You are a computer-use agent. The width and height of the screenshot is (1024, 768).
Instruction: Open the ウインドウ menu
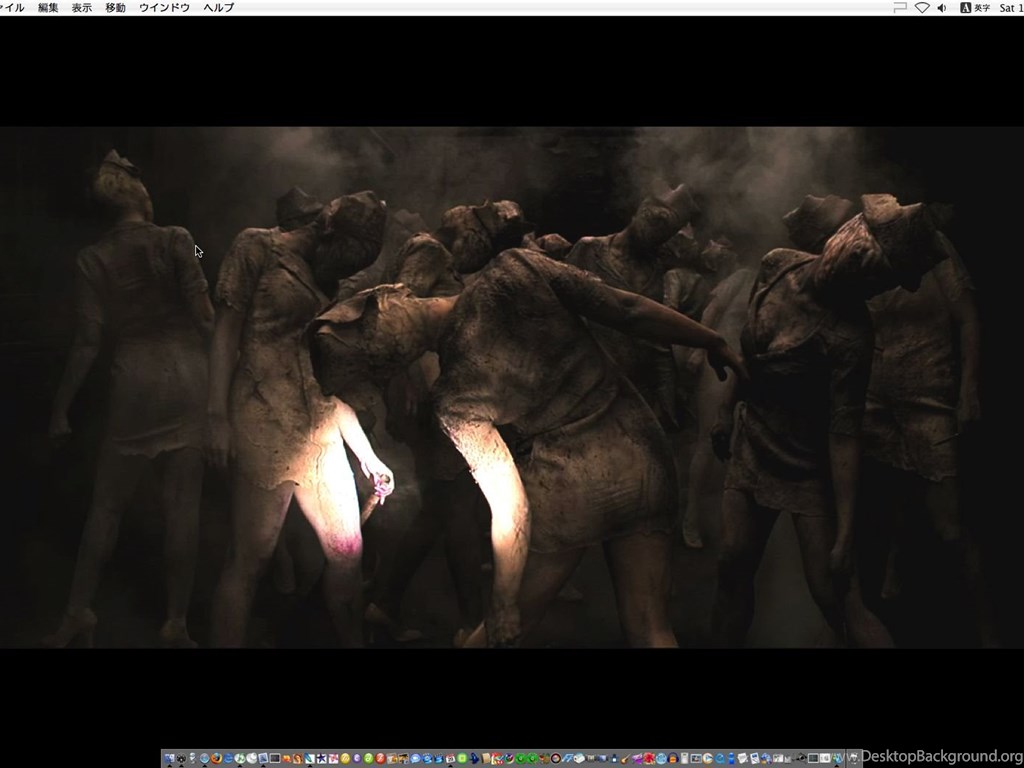[165, 8]
